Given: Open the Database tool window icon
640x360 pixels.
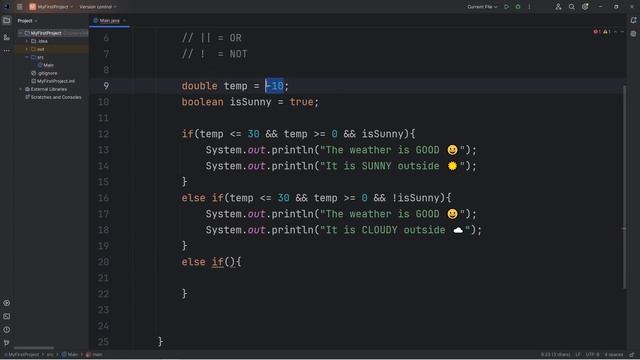Looking at the screenshot, I should pyautogui.click(x=633, y=34).
